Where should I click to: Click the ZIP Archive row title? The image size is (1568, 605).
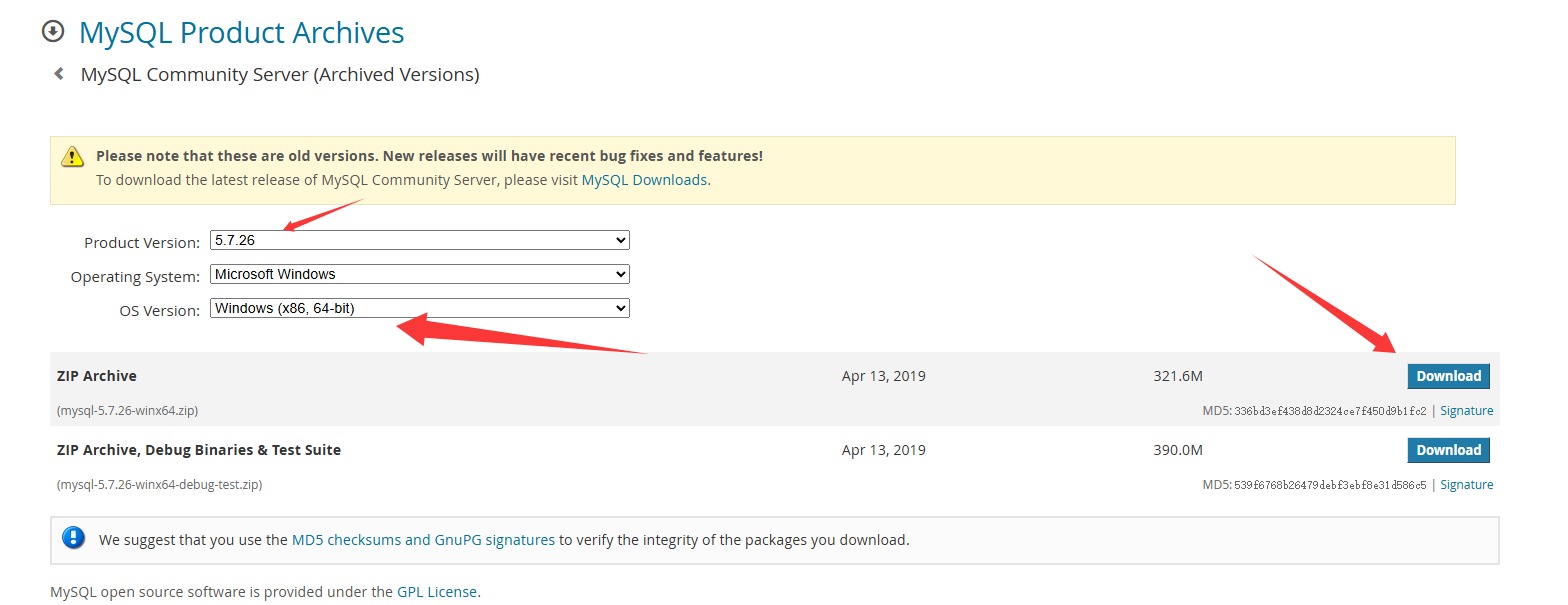[97, 376]
